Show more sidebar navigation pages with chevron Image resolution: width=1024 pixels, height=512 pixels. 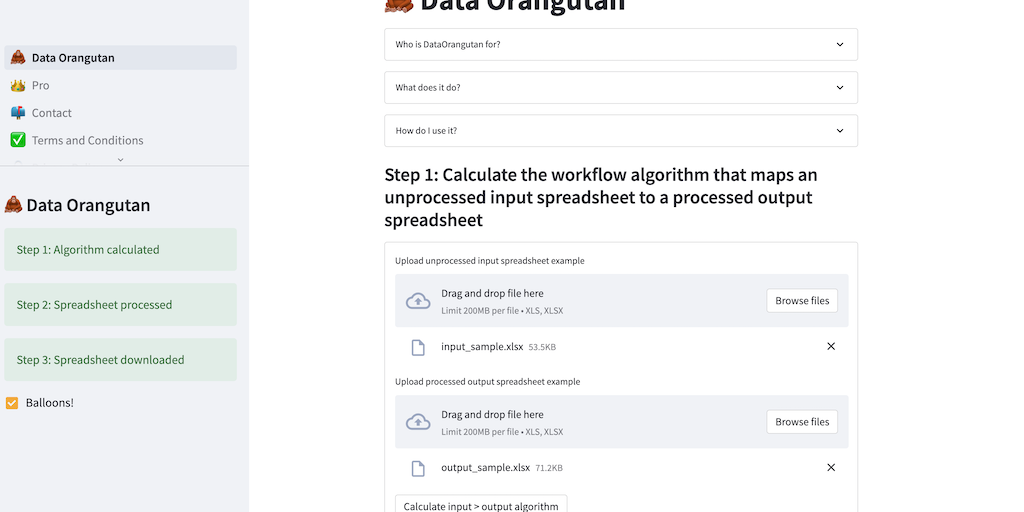click(120, 159)
